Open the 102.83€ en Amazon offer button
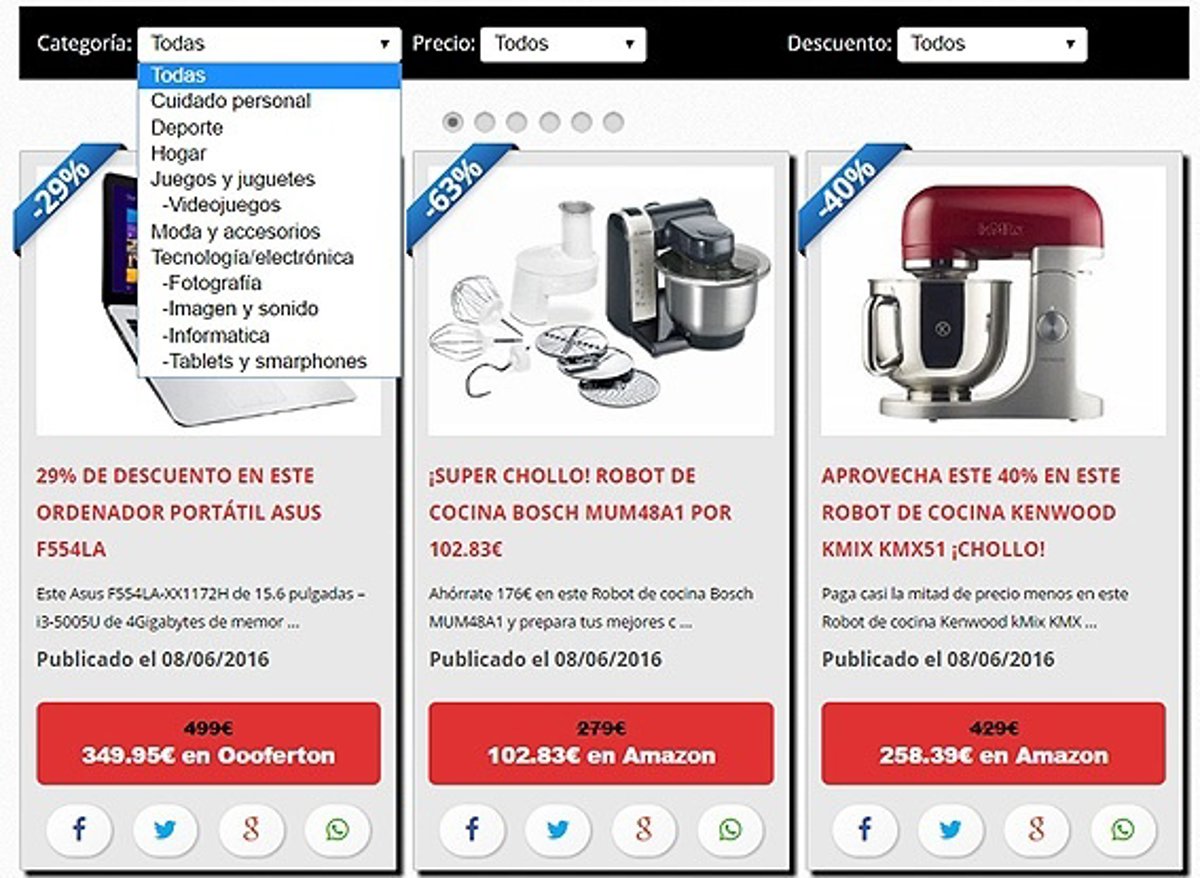 point(601,743)
